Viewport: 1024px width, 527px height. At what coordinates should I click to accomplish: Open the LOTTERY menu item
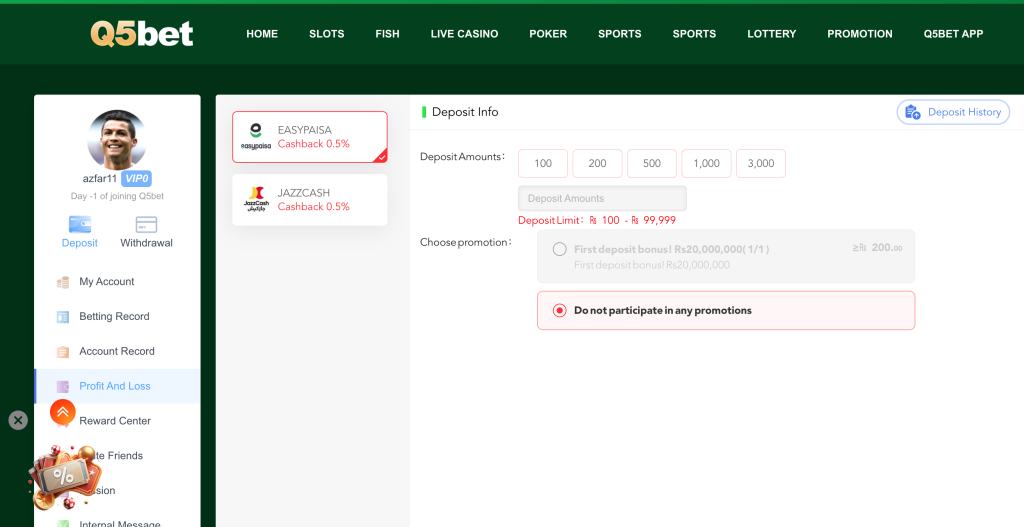771,34
